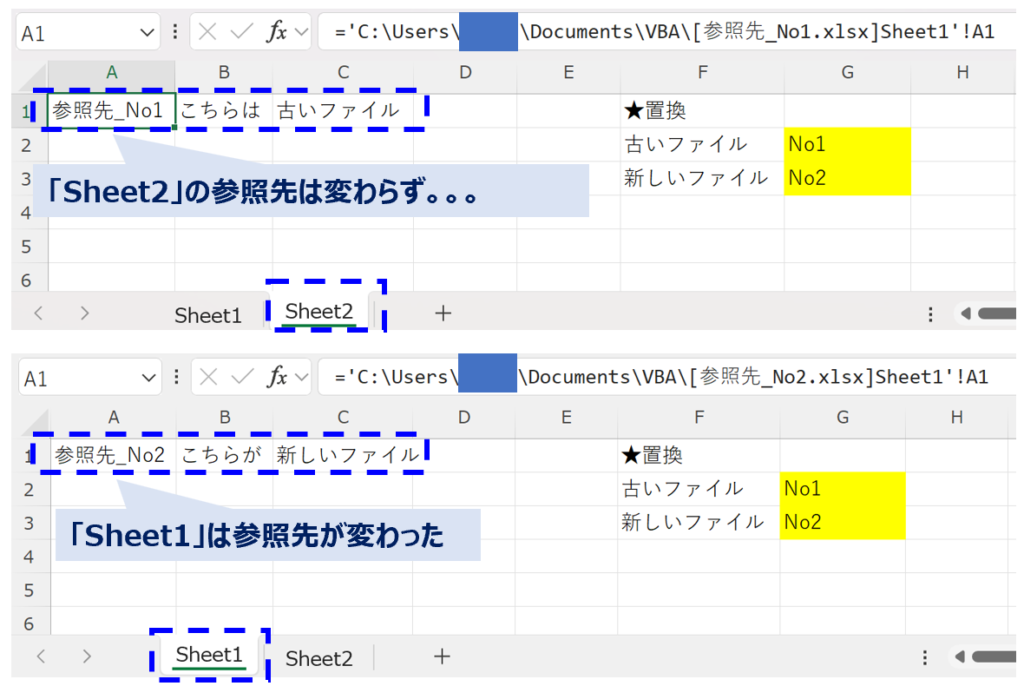
Task: Click the select-all corner triangle in the bottom window
Action: [x=37, y=423]
